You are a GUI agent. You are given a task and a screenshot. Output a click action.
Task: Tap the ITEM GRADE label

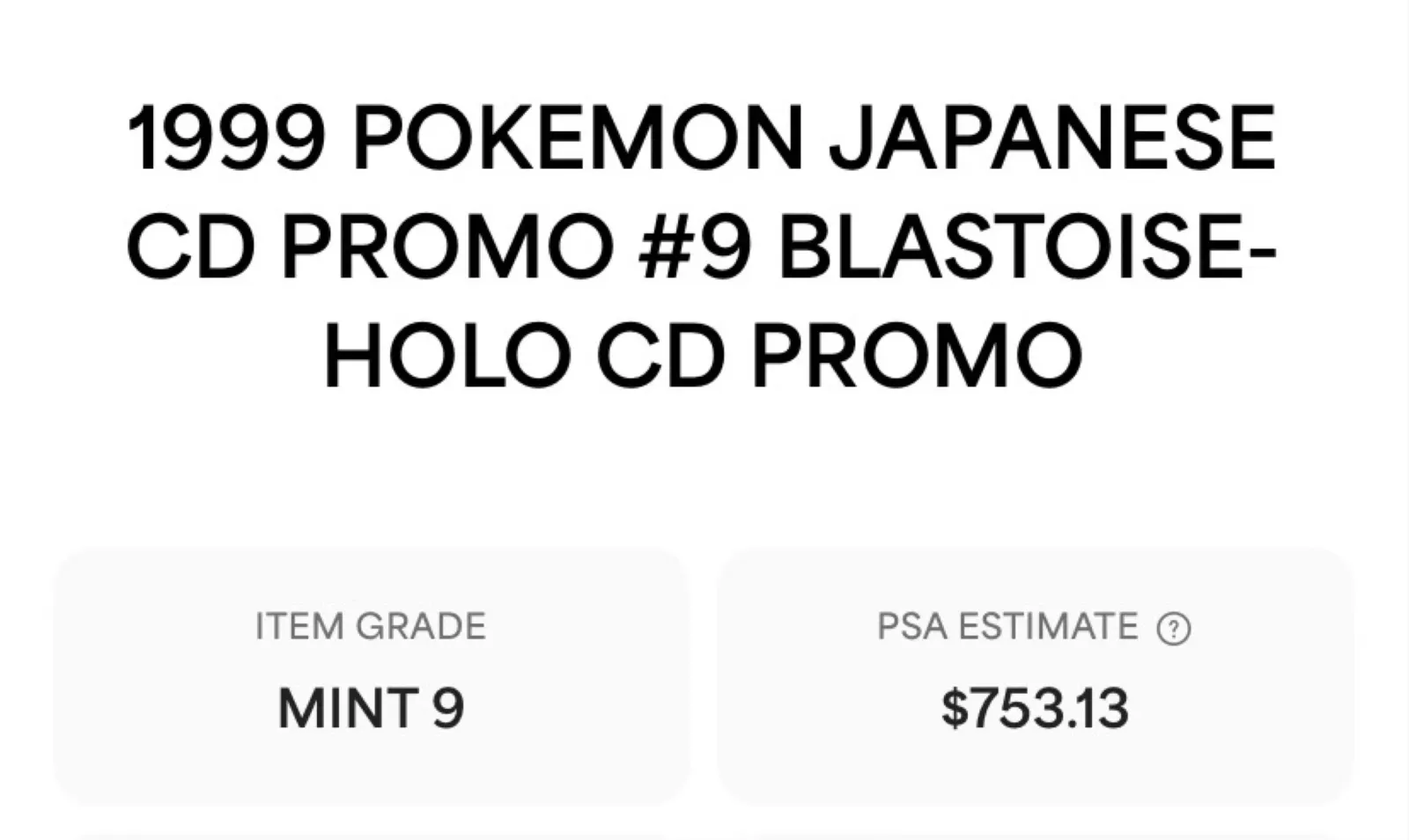coord(370,627)
